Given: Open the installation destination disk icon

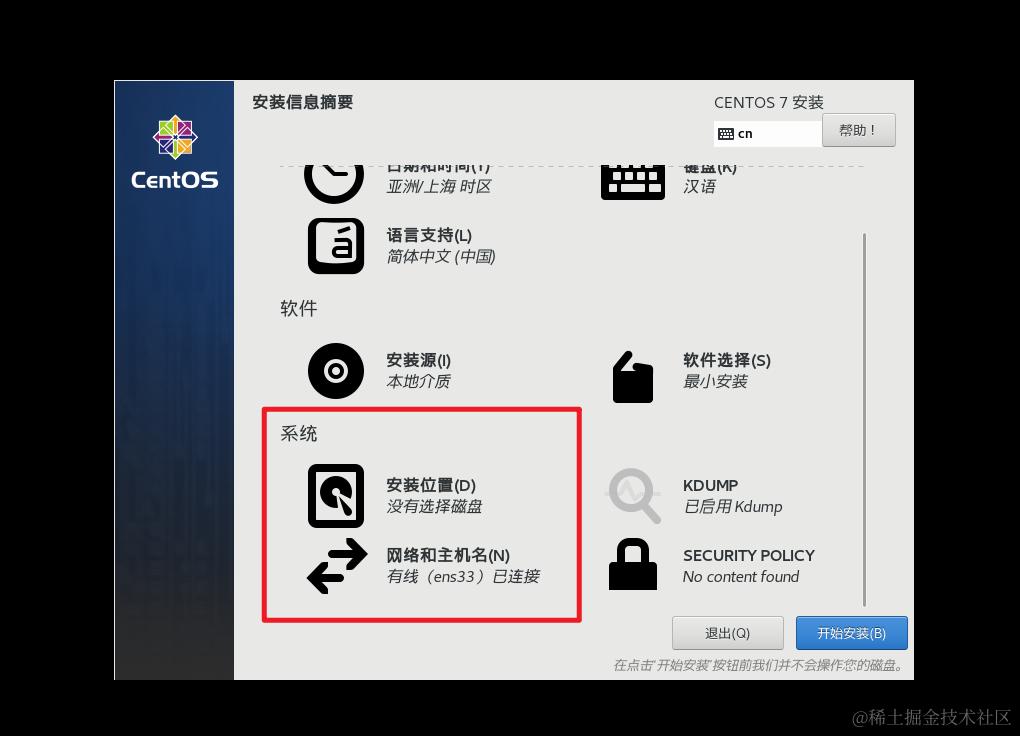Looking at the screenshot, I should coord(336,496).
